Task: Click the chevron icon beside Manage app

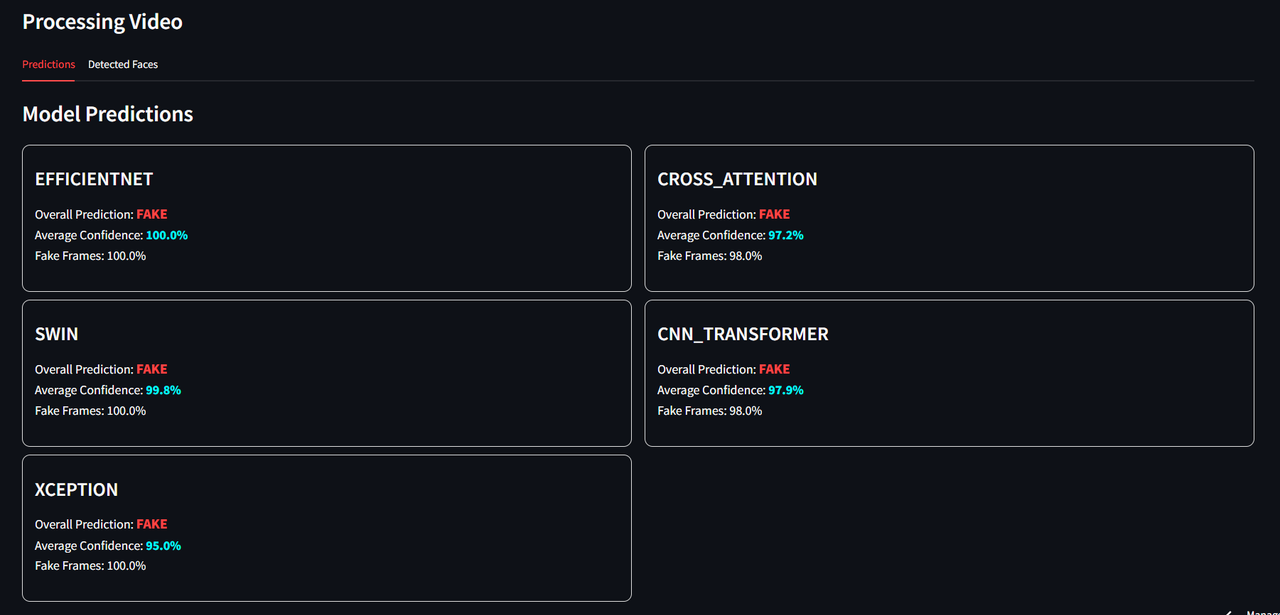Action: click(x=1229, y=612)
